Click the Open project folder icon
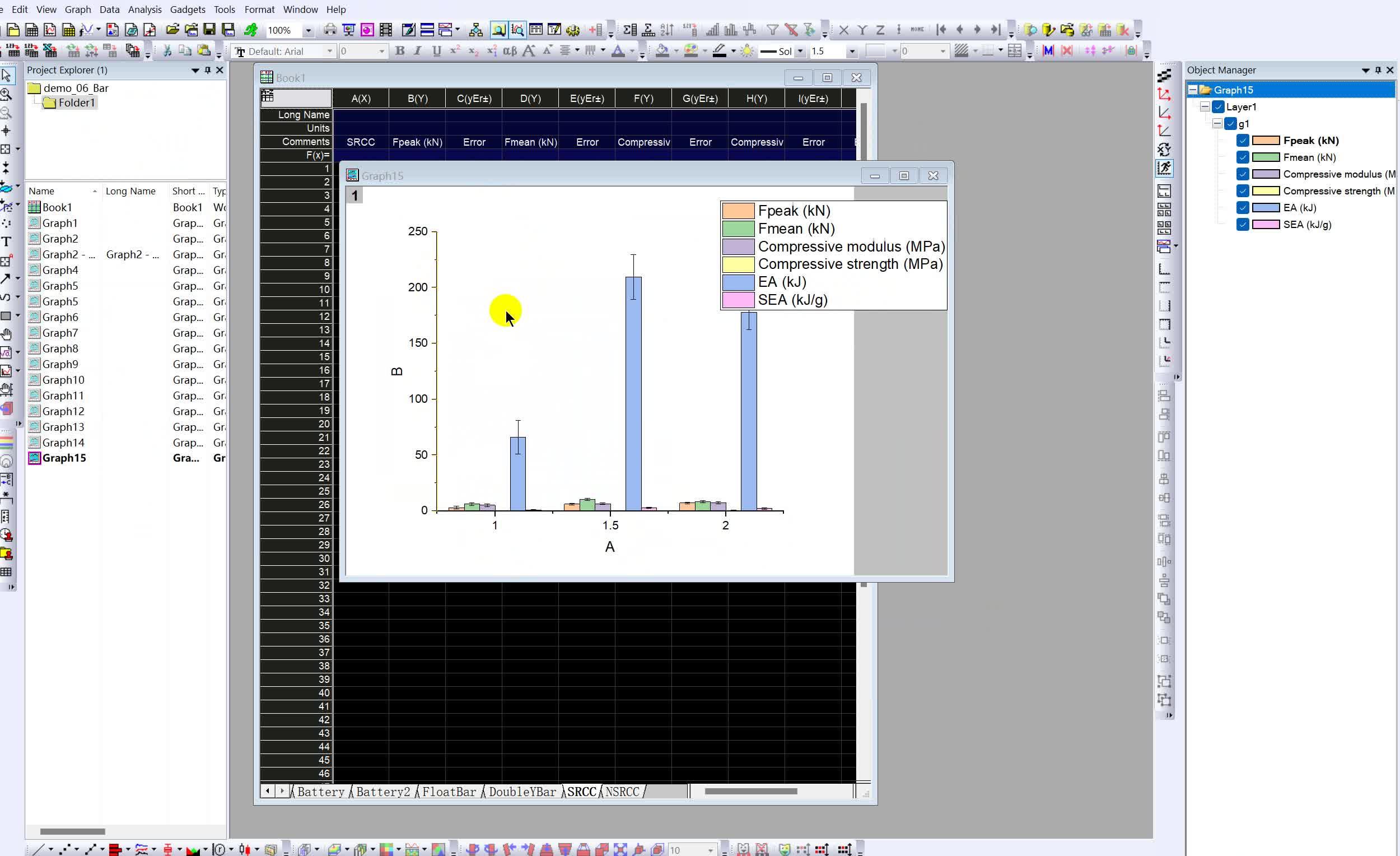 click(x=172, y=30)
